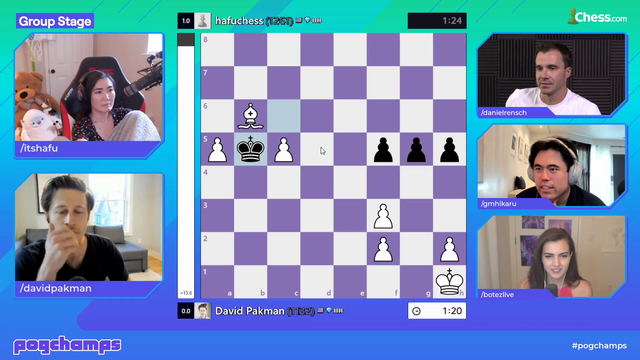Click the hafuchess player avatar

[x=202, y=21]
